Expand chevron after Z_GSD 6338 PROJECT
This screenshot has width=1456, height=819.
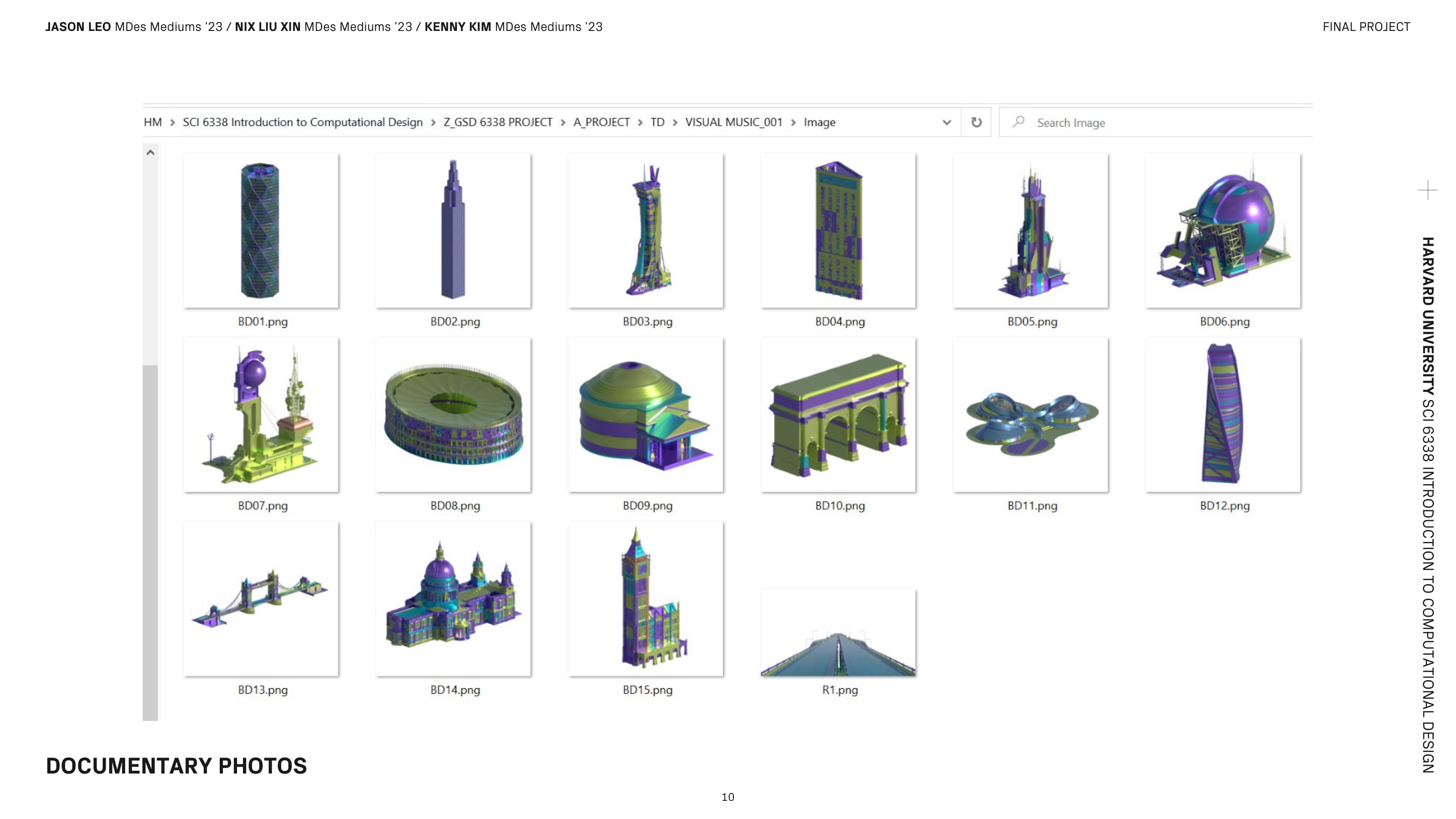563,123
